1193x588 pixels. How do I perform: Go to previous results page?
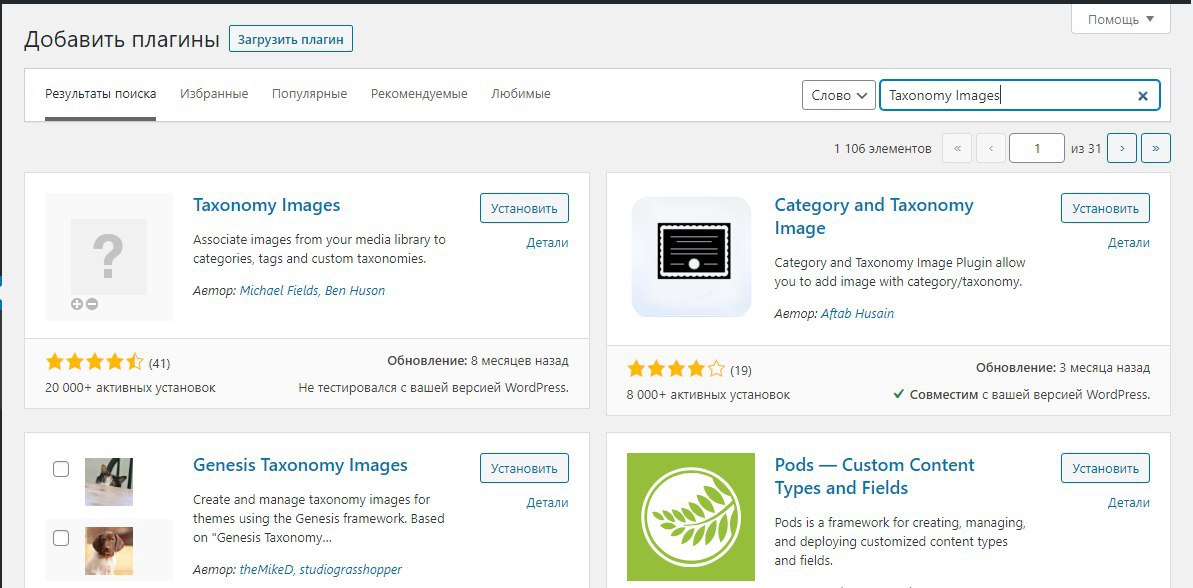(x=991, y=148)
